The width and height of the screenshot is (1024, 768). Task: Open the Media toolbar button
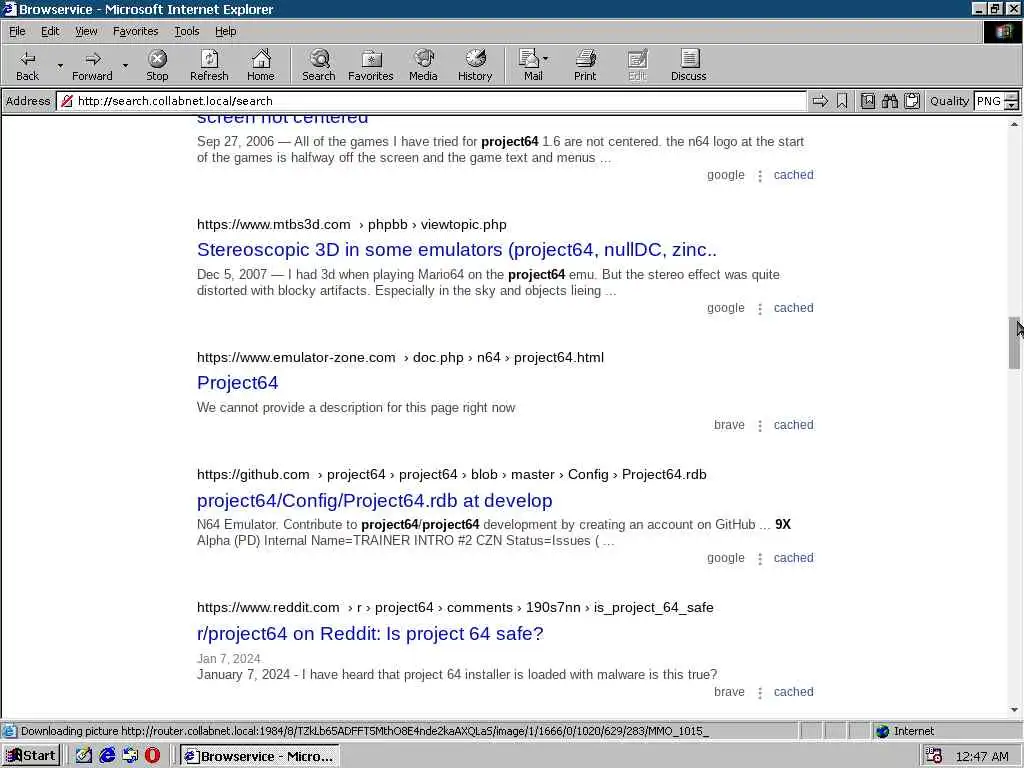coord(423,65)
